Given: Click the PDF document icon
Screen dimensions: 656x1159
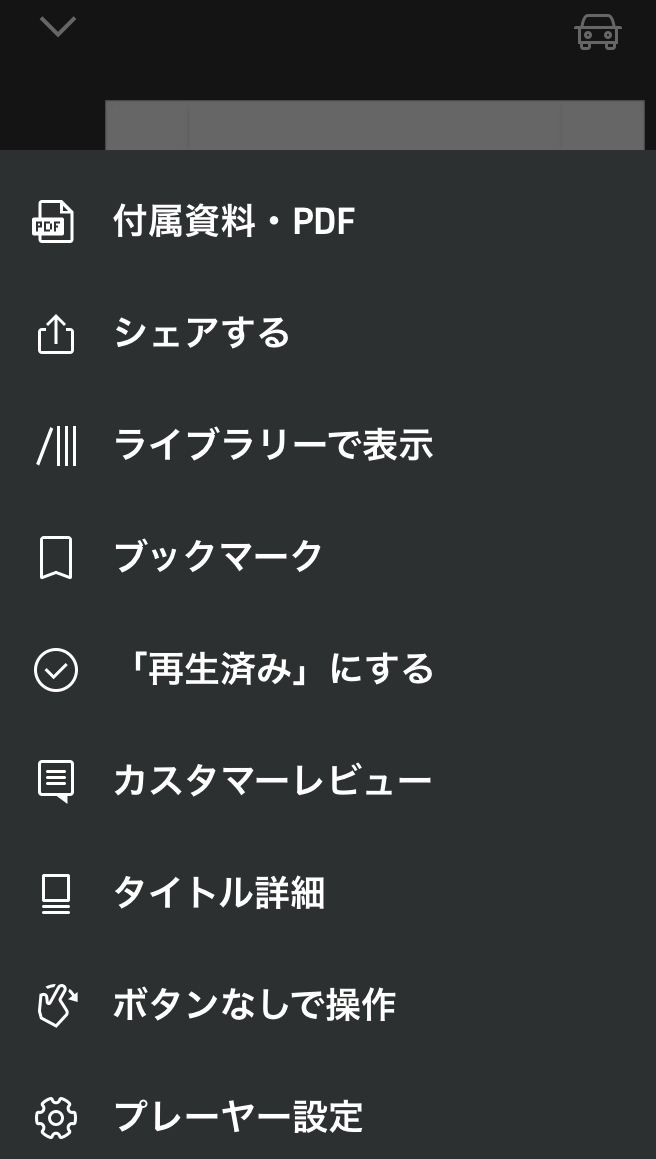Looking at the screenshot, I should pos(54,222).
